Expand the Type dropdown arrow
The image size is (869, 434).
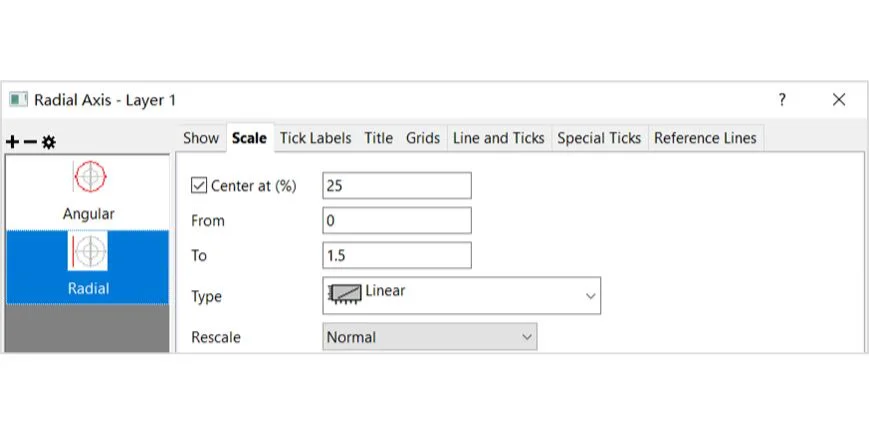[591, 296]
